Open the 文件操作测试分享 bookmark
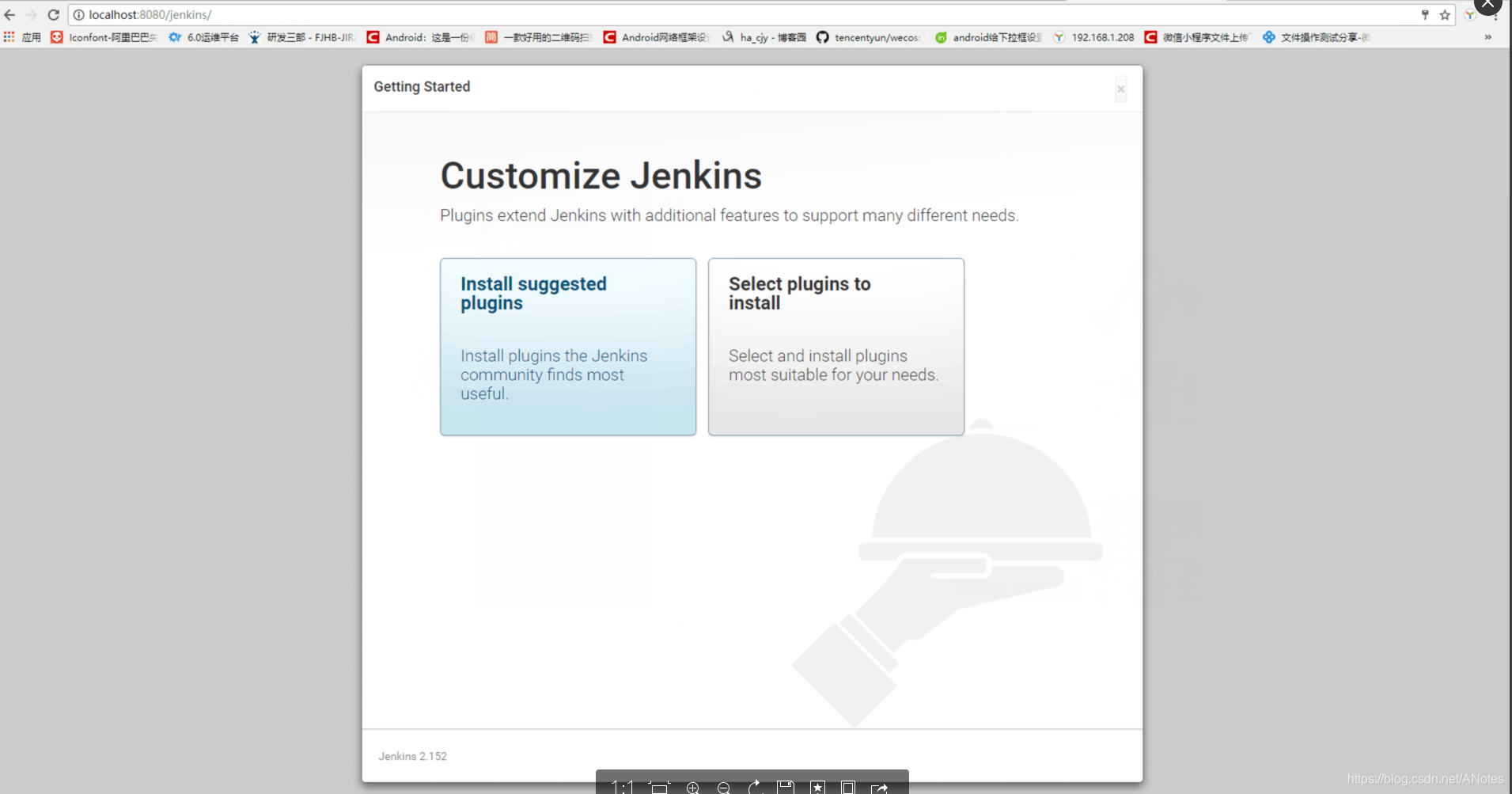 click(x=1317, y=37)
